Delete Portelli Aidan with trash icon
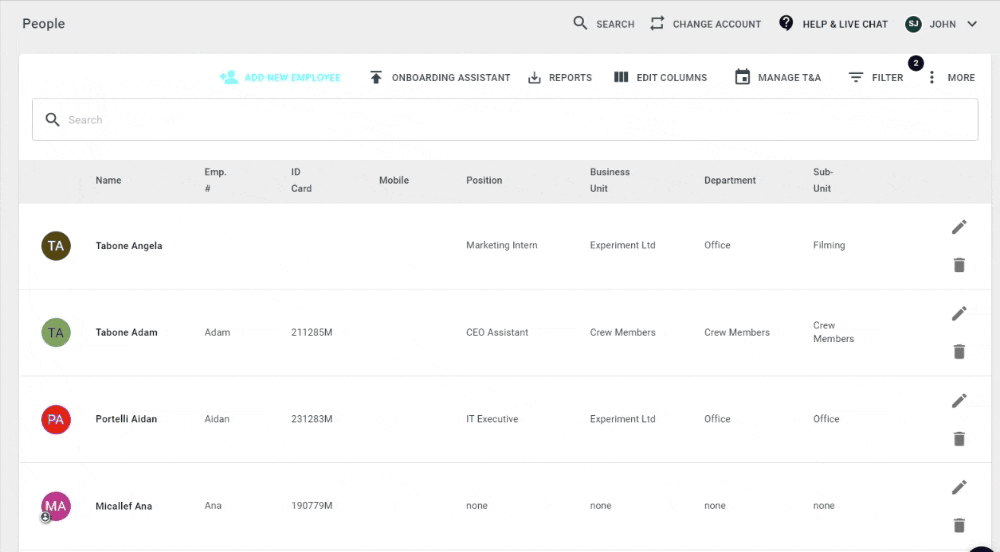 [x=959, y=439]
